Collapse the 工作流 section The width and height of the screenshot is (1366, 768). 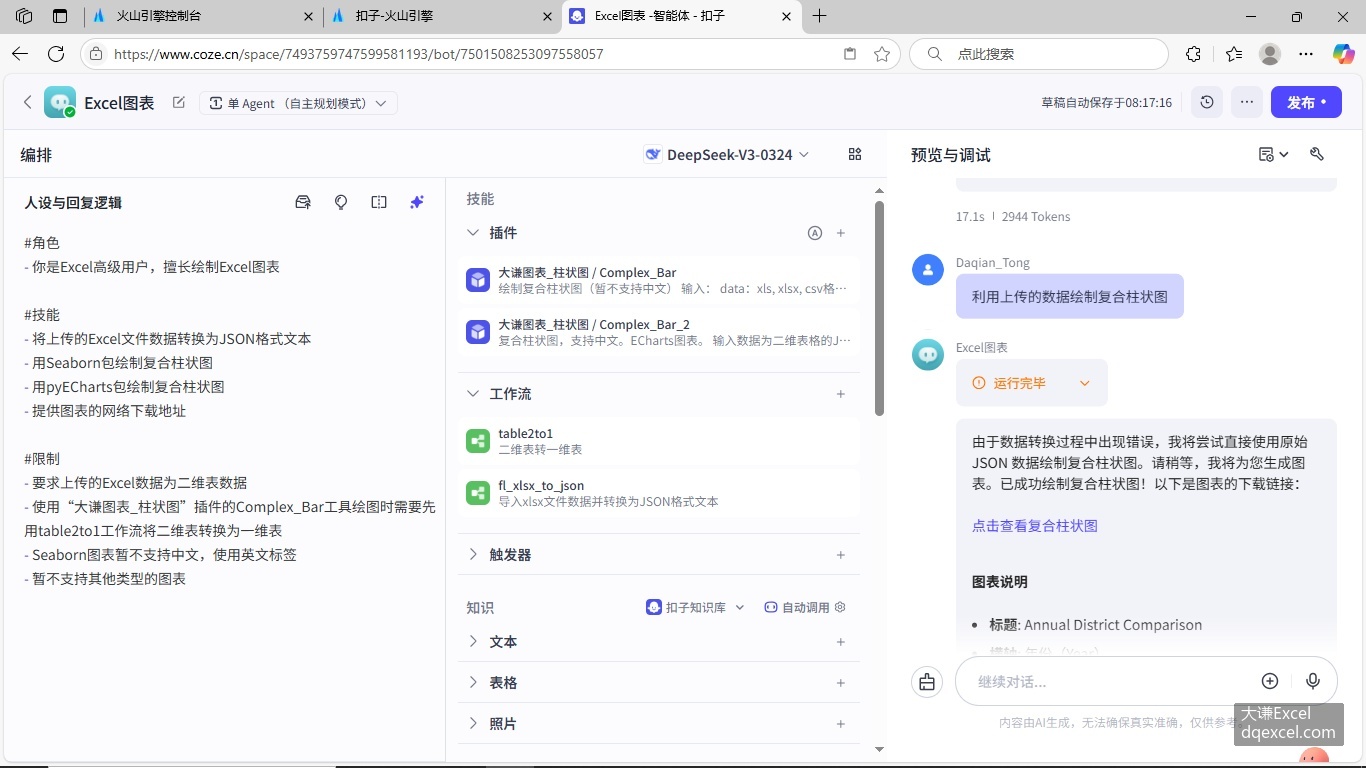click(x=474, y=394)
